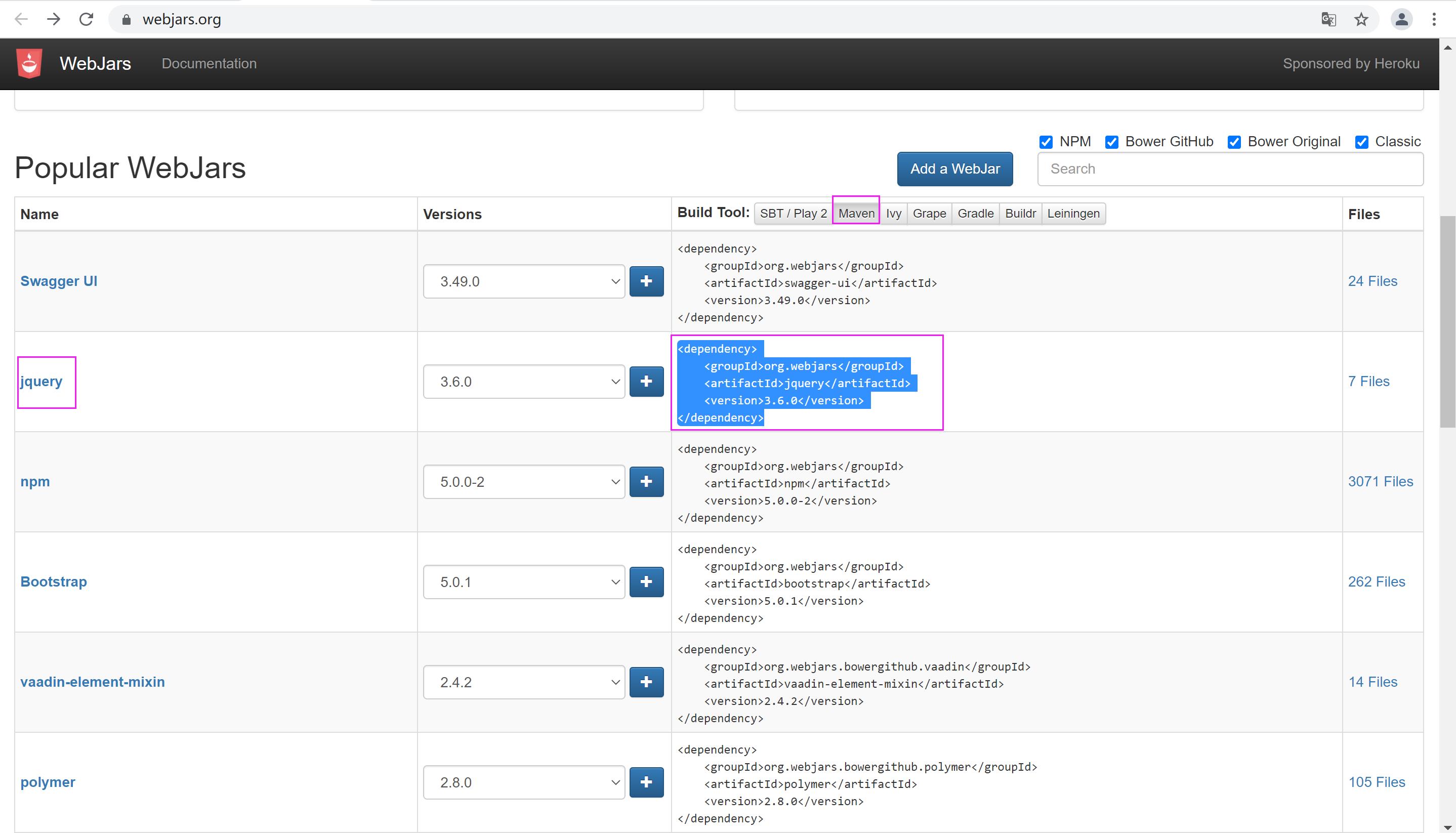Open the browser three-dot menu
The height and width of the screenshot is (833, 1456).
(x=1434, y=20)
